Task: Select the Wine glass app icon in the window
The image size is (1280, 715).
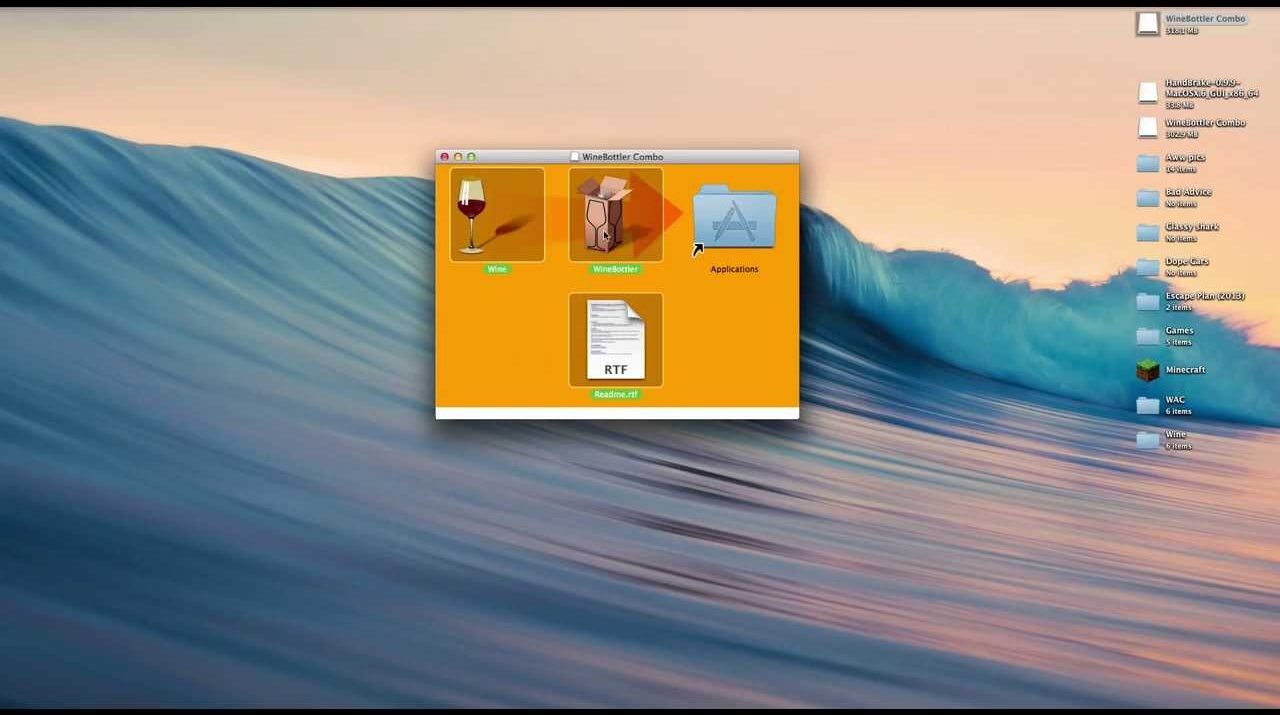Action: click(497, 215)
